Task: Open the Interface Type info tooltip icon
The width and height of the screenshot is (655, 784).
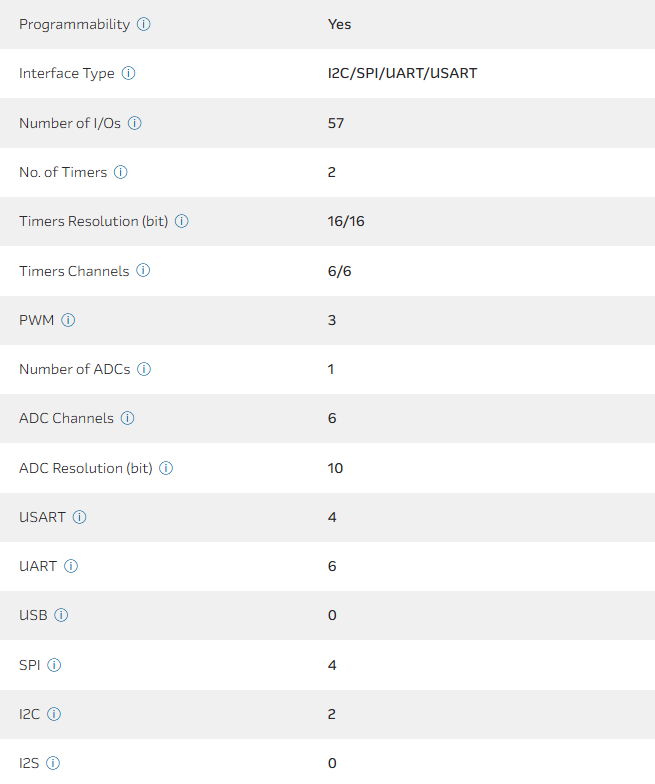Action: coord(128,73)
